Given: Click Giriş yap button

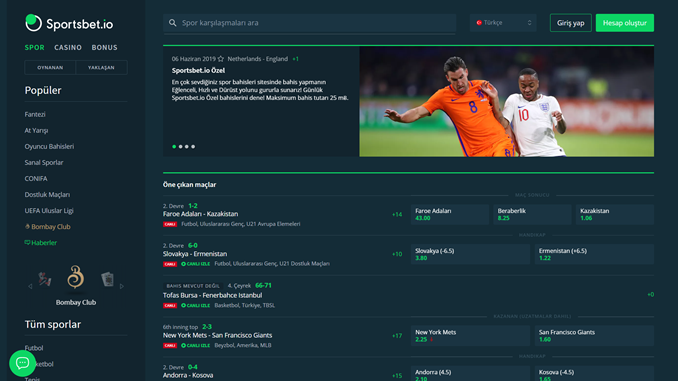Looking at the screenshot, I should 571,23.
